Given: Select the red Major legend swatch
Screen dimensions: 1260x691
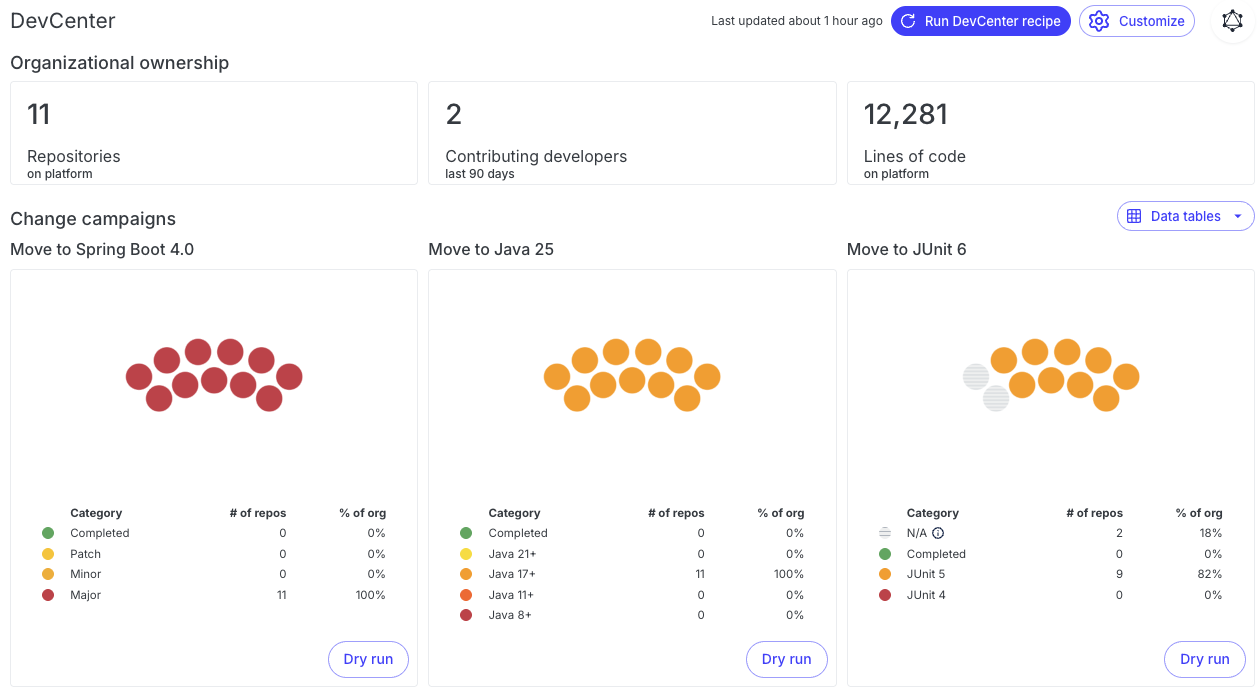Looking at the screenshot, I should [x=48, y=595].
